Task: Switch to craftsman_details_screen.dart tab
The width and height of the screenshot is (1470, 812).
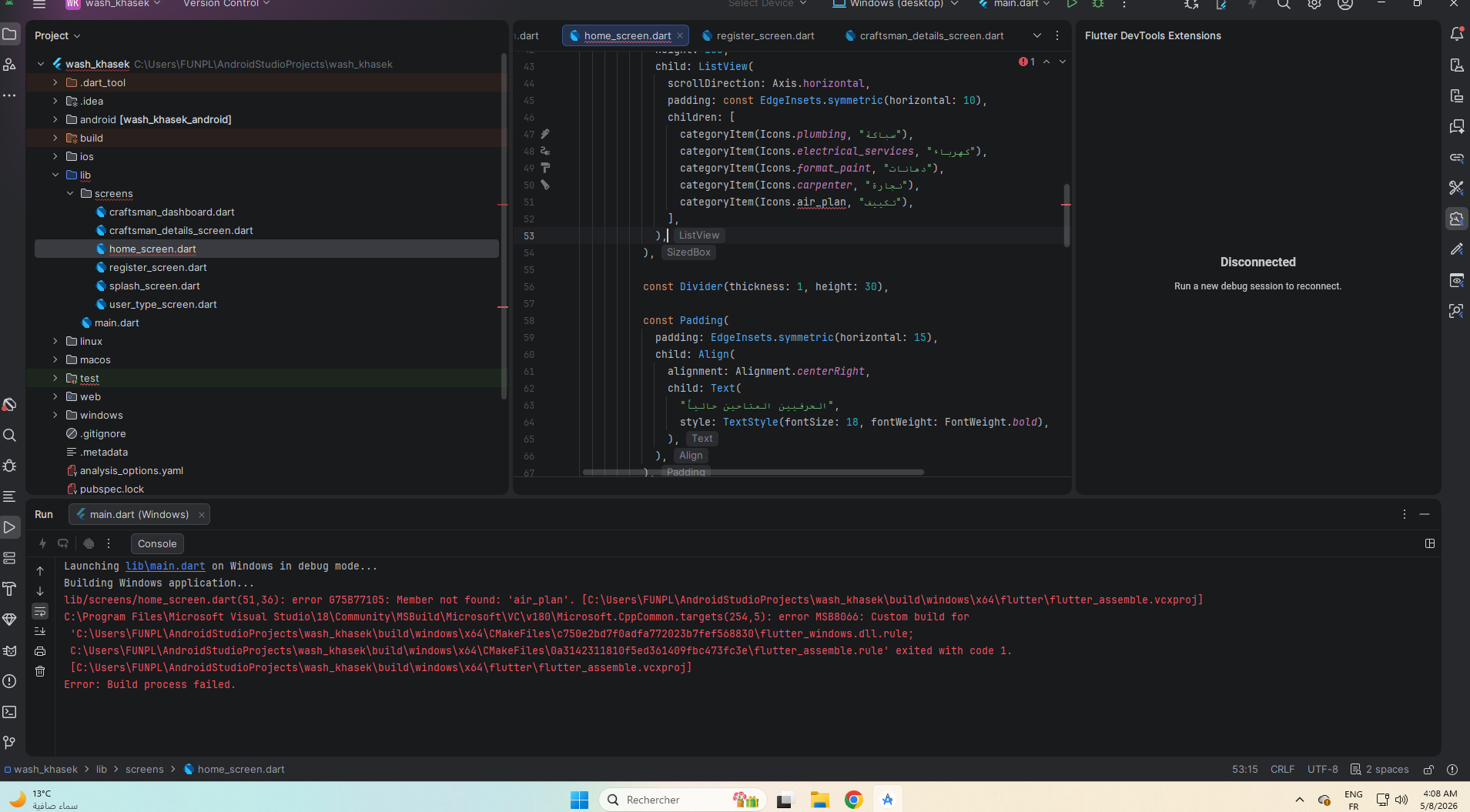Action: tap(924, 35)
